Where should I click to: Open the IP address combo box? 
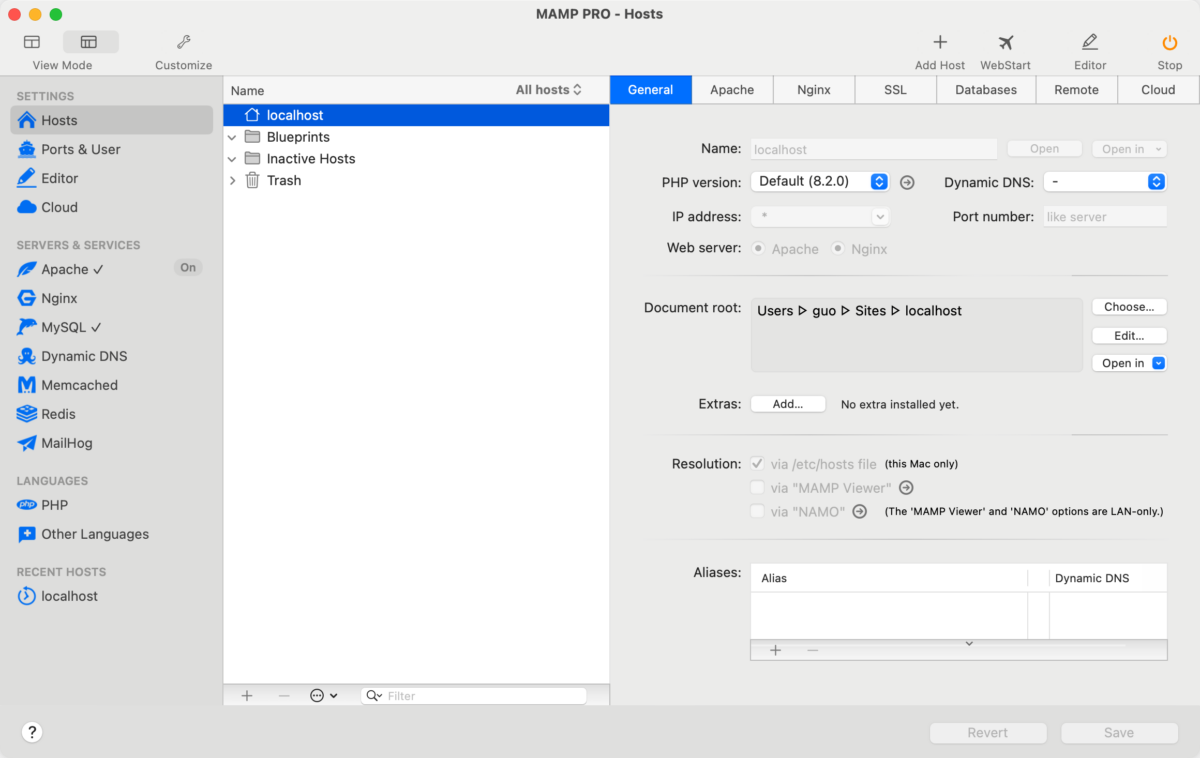(x=820, y=216)
